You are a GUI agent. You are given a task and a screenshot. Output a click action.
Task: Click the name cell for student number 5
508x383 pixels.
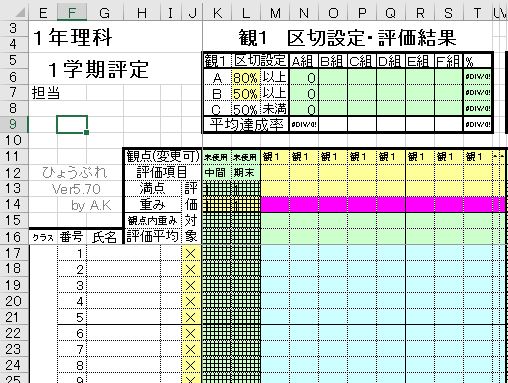click(124, 317)
